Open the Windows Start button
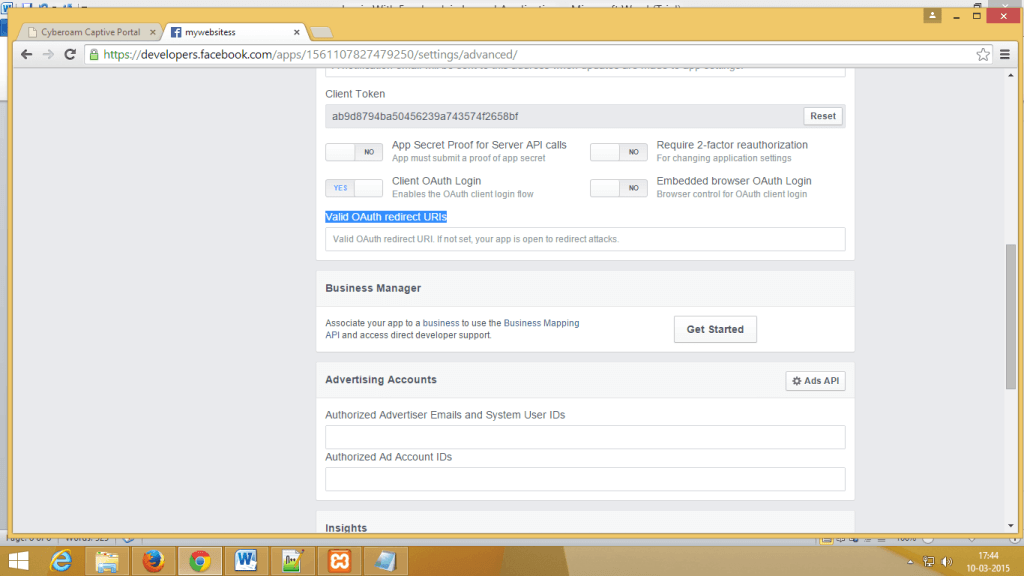The width and height of the screenshot is (1024, 576). 18,561
